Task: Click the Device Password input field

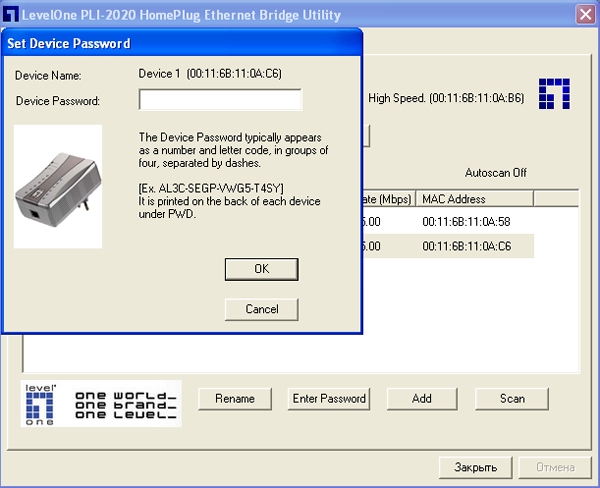Action: tap(220, 100)
